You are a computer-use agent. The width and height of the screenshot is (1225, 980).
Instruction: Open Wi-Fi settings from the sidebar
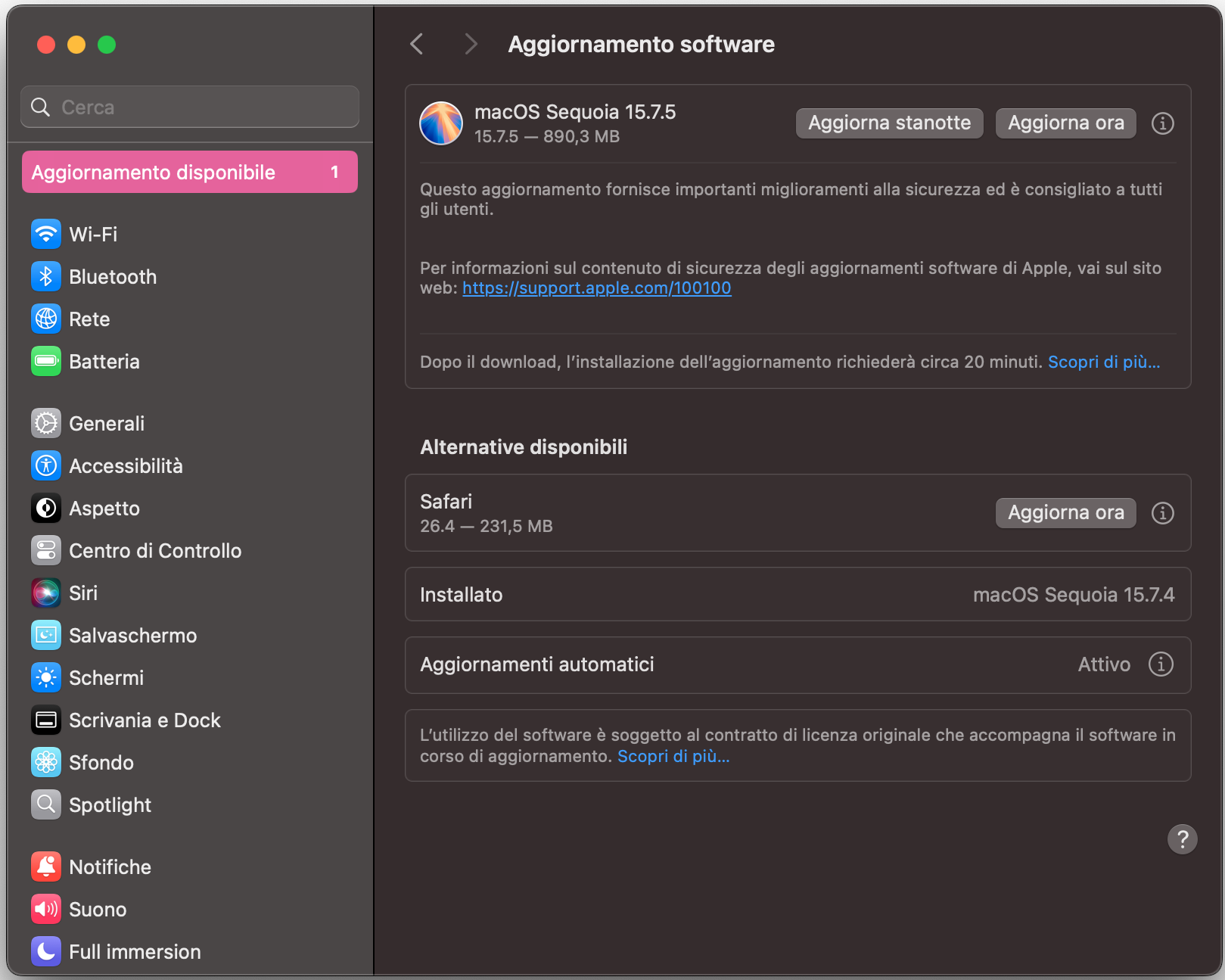pyautogui.click(x=93, y=234)
